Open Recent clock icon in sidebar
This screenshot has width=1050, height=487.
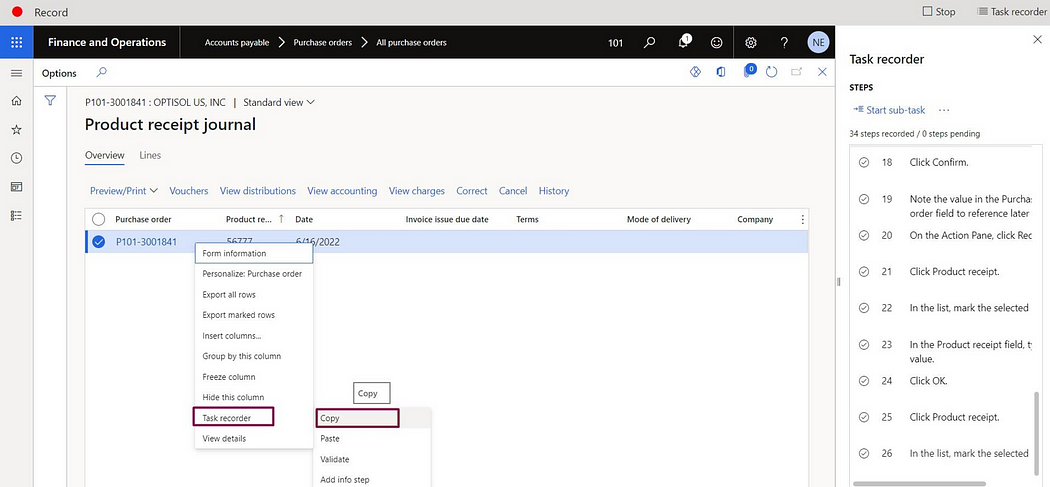pos(17,158)
